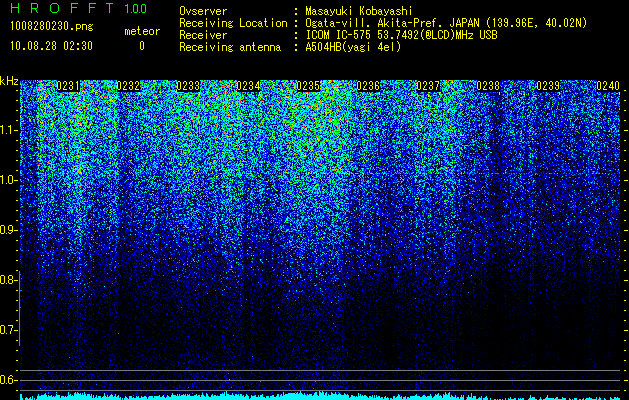Select the Ogata-vill. Akita-Pref. JAPAN location text
Viewport: 629px width, 400px height.
click(x=446, y=23)
